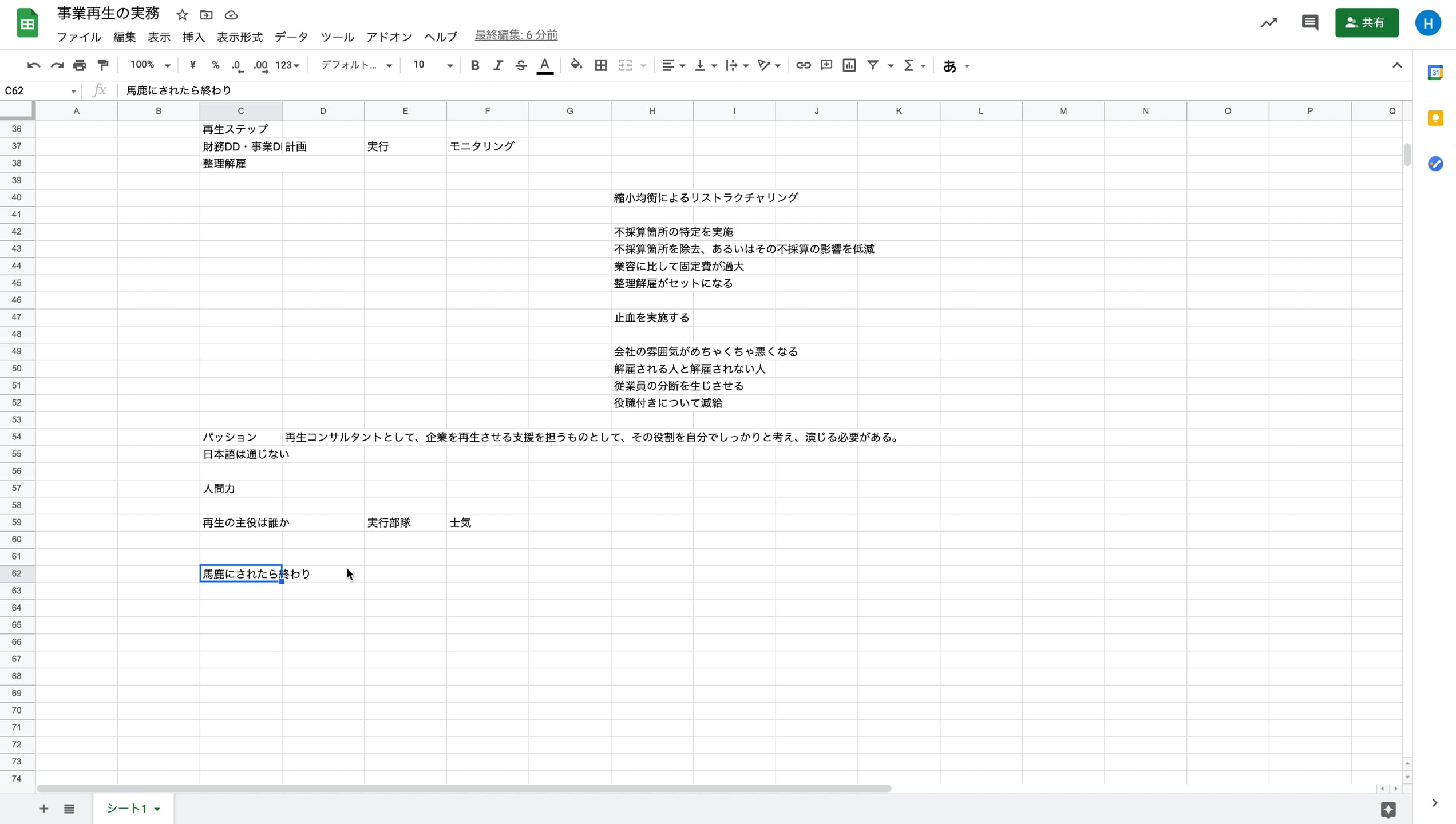Open the 表示形式 menu
This screenshot has height=824, width=1456.
(239, 37)
